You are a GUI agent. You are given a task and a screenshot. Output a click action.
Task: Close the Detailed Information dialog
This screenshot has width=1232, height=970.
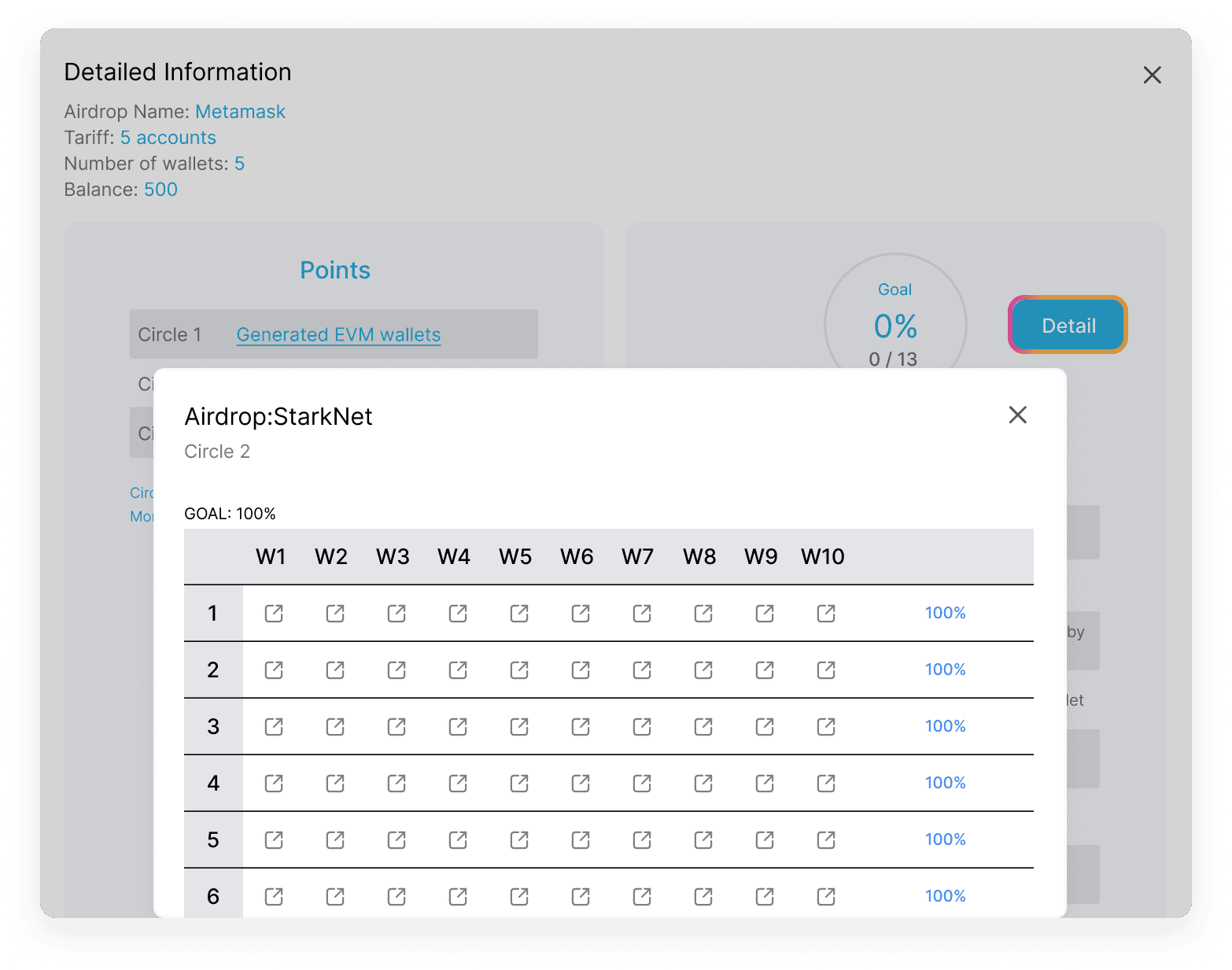coord(1152,75)
